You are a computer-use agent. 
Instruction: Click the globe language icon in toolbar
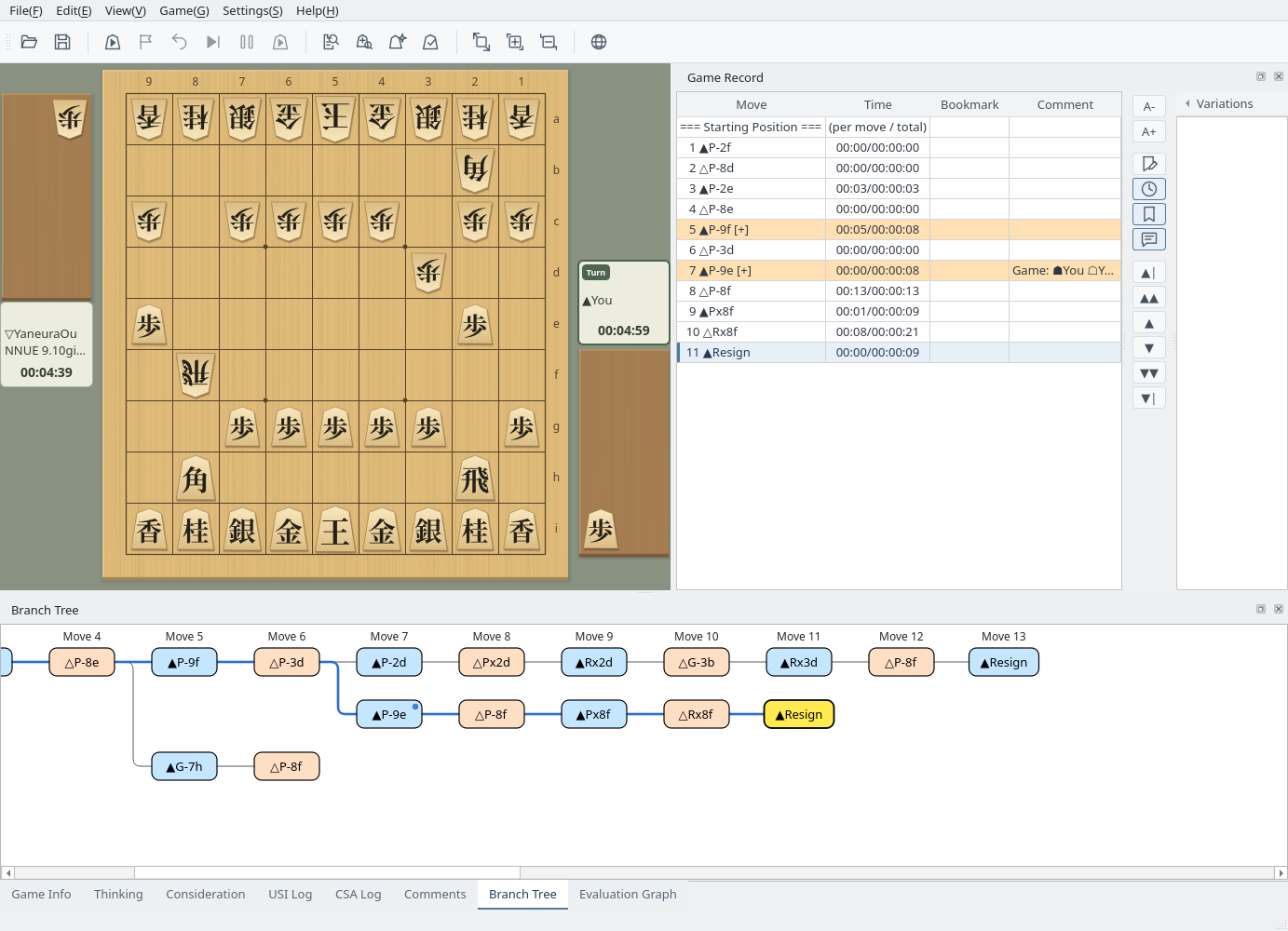(599, 42)
